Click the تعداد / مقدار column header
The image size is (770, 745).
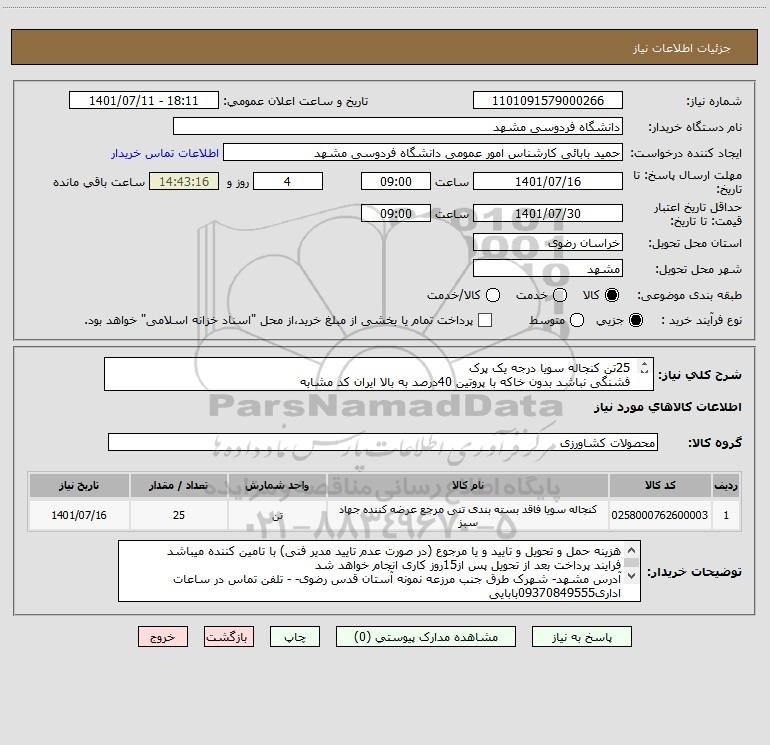point(178,485)
